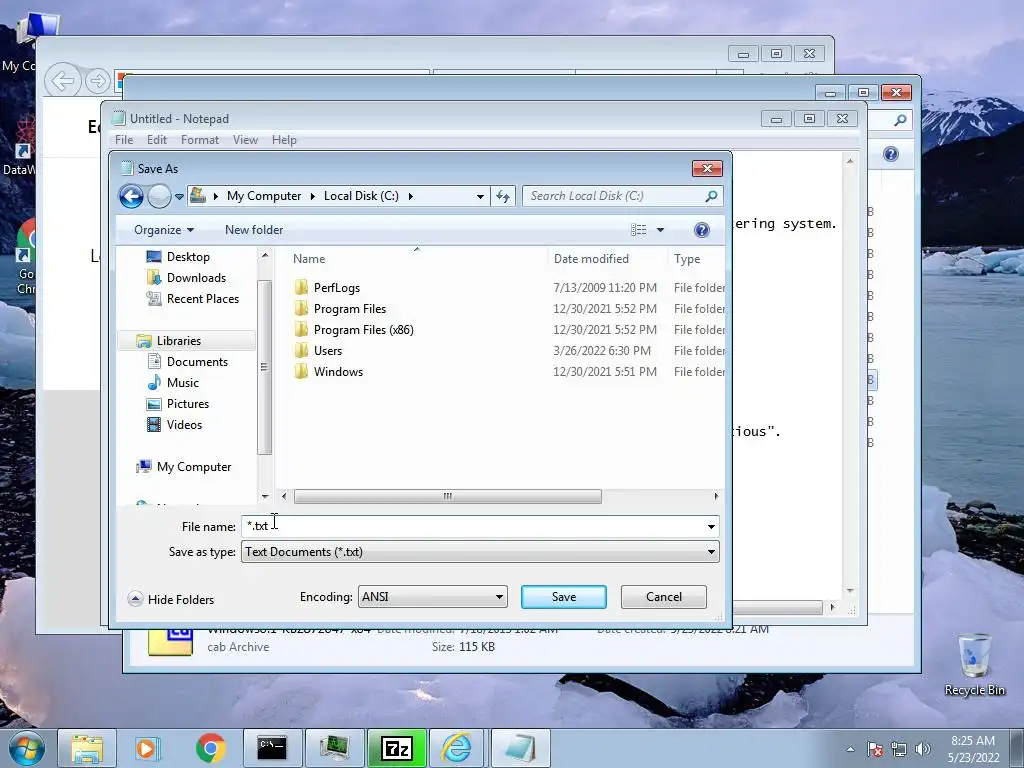Select the Program Files (x86) folder
The height and width of the screenshot is (768, 1024).
click(x=363, y=330)
